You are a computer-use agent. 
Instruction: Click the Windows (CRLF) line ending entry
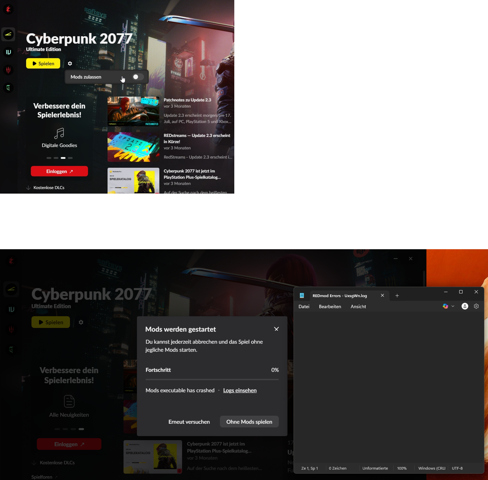click(432, 468)
